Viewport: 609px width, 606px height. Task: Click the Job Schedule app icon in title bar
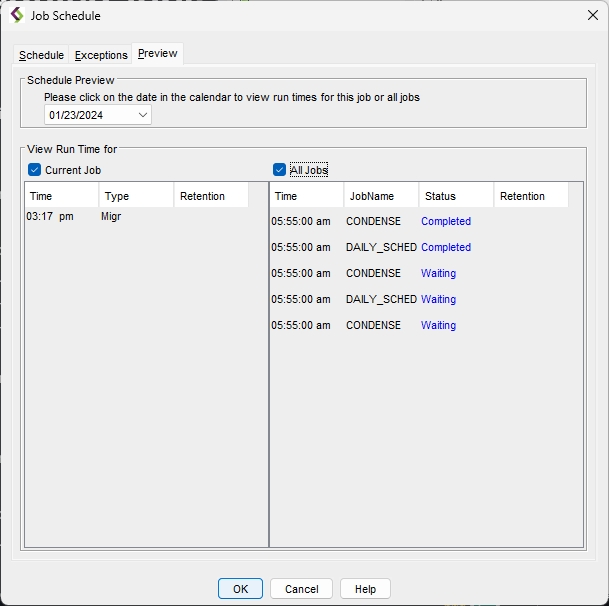[x=16, y=15]
